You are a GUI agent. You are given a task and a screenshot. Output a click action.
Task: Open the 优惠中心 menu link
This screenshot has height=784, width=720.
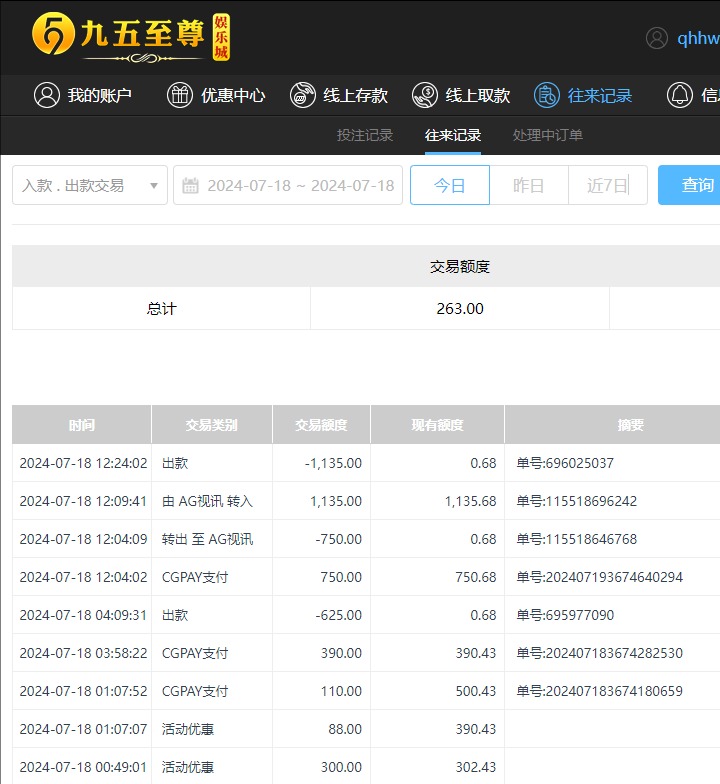[x=233, y=95]
